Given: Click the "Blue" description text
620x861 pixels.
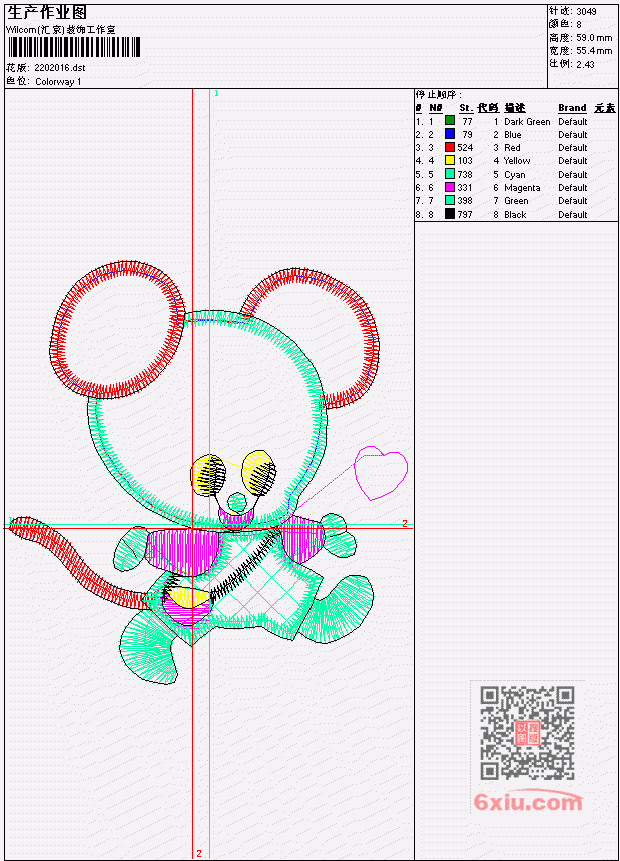Looking at the screenshot, I should [x=513, y=135].
